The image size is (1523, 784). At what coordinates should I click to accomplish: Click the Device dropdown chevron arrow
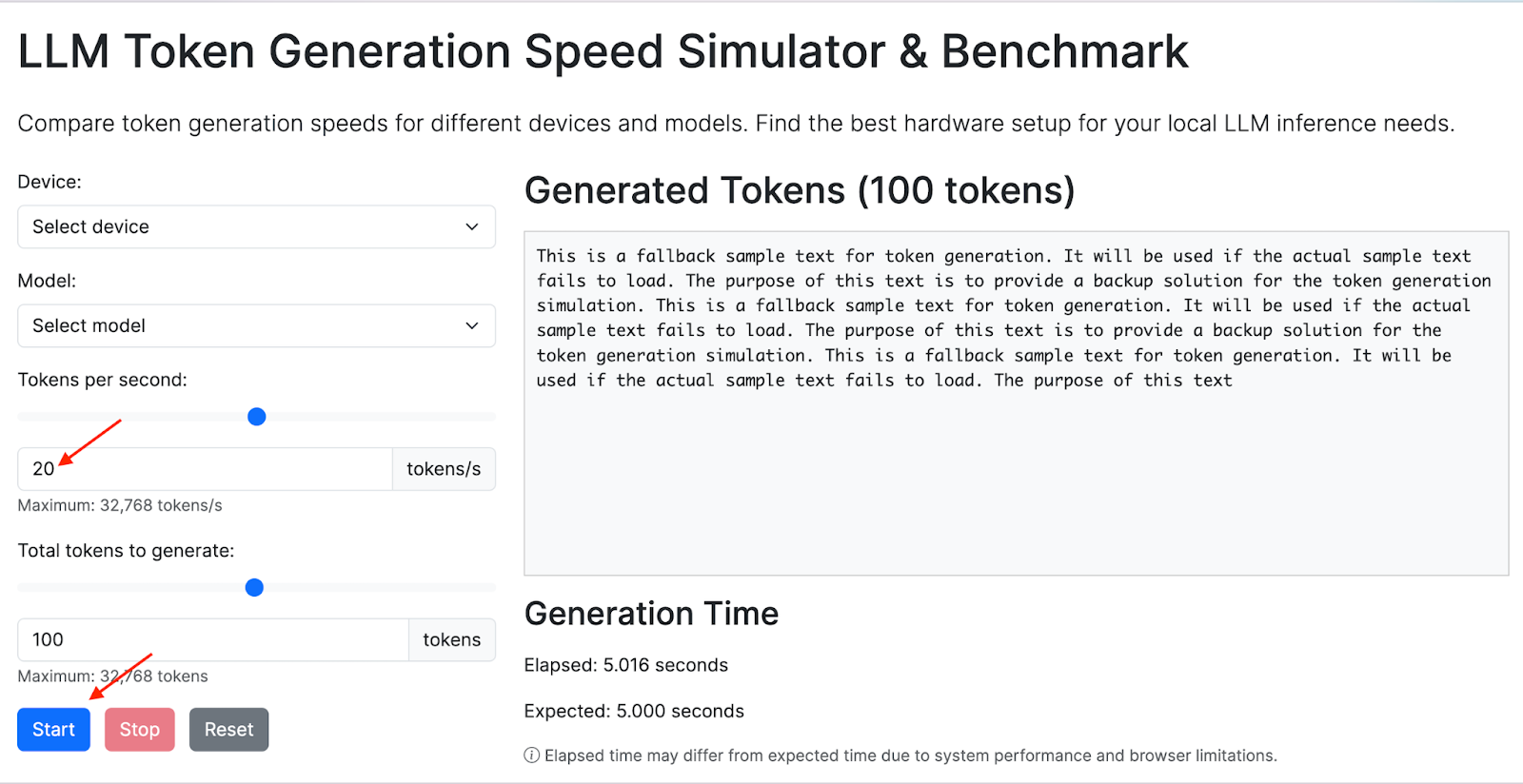point(471,226)
